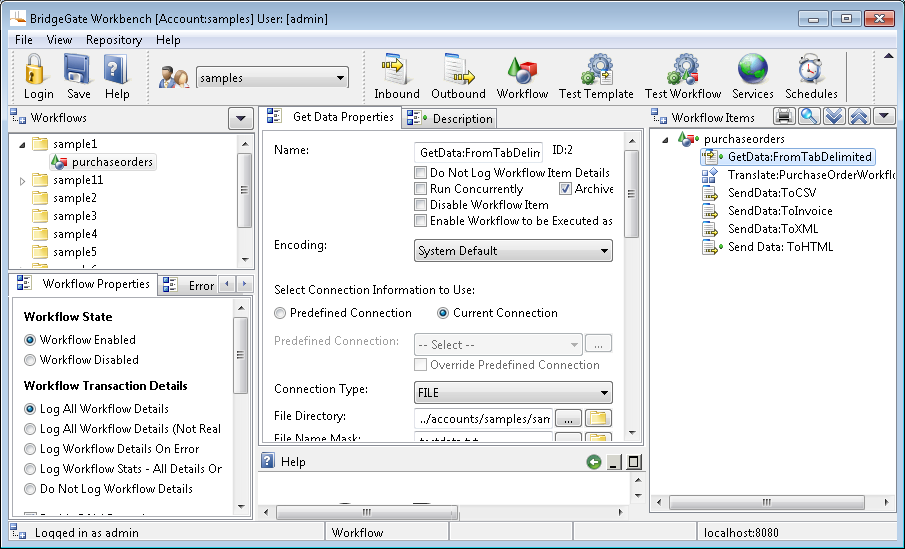Check Disable Workflow Item
Screen dimensions: 905x549
click(421, 205)
